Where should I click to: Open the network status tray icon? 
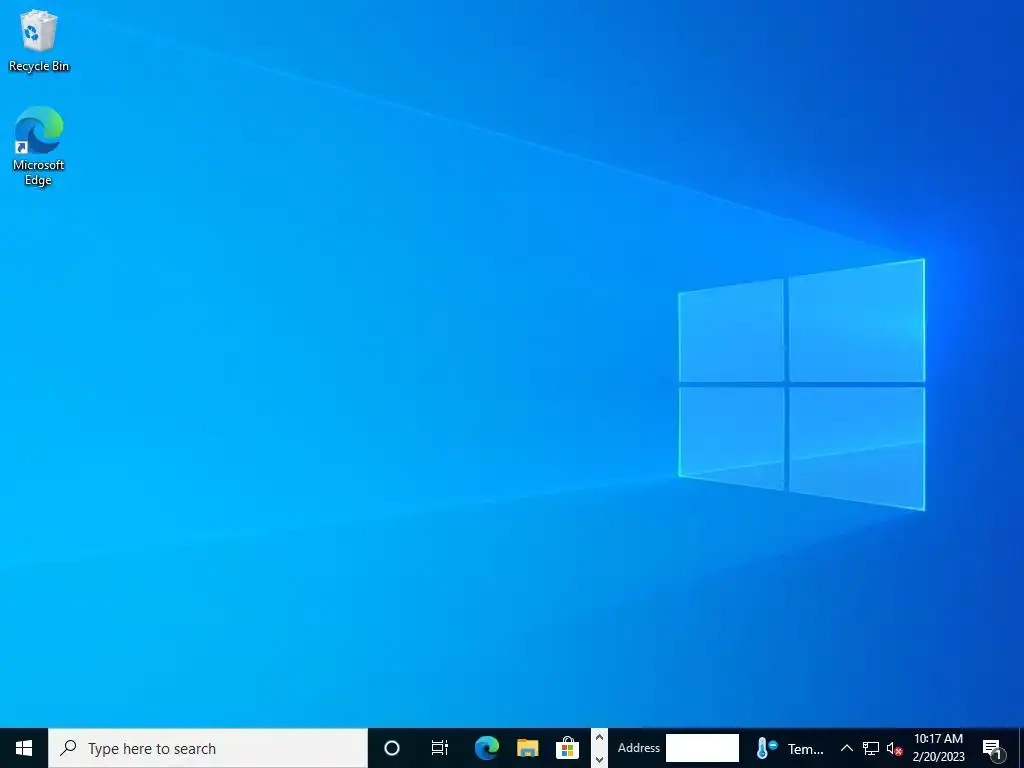point(871,748)
